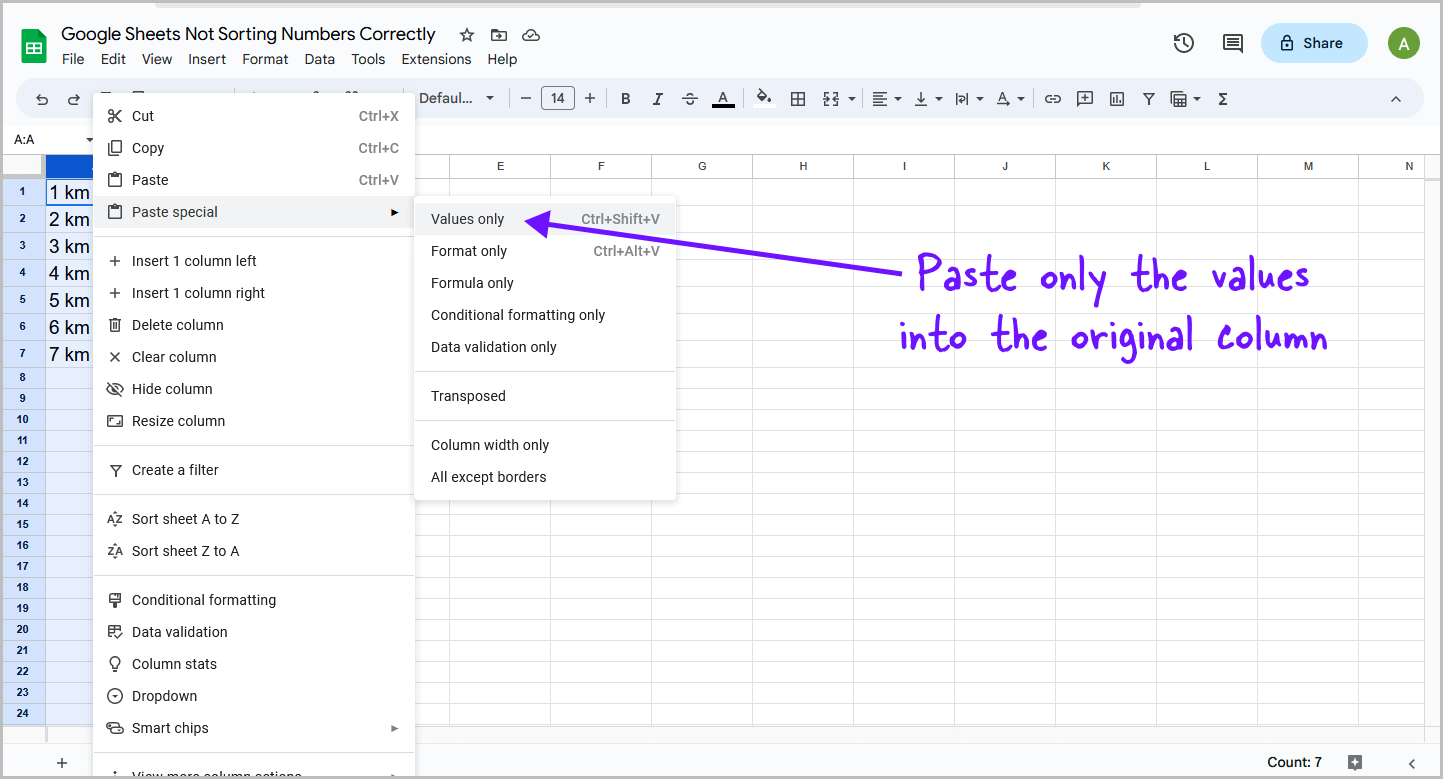1443x779 pixels.
Task: Increase font size with the plus button
Action: click(590, 98)
